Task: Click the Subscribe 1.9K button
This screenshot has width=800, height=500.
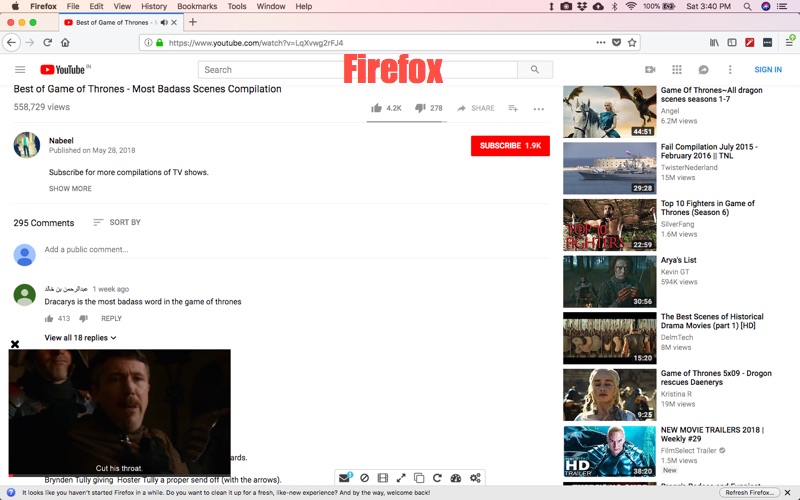Action: (510, 145)
